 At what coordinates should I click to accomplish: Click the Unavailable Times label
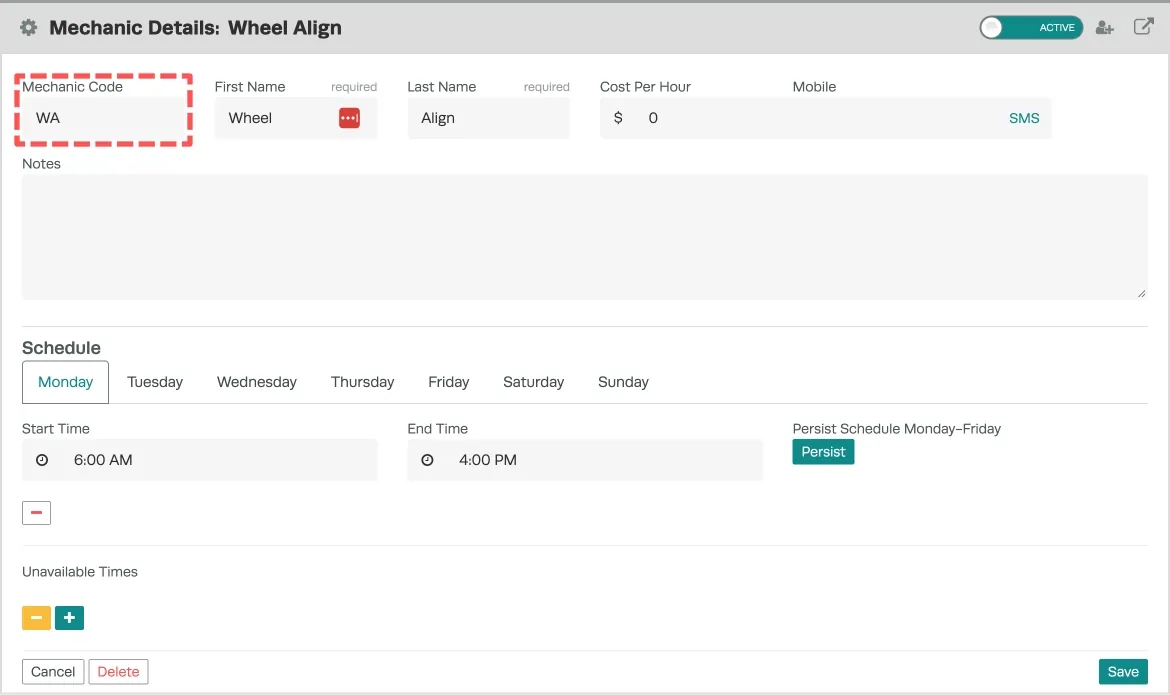point(80,572)
